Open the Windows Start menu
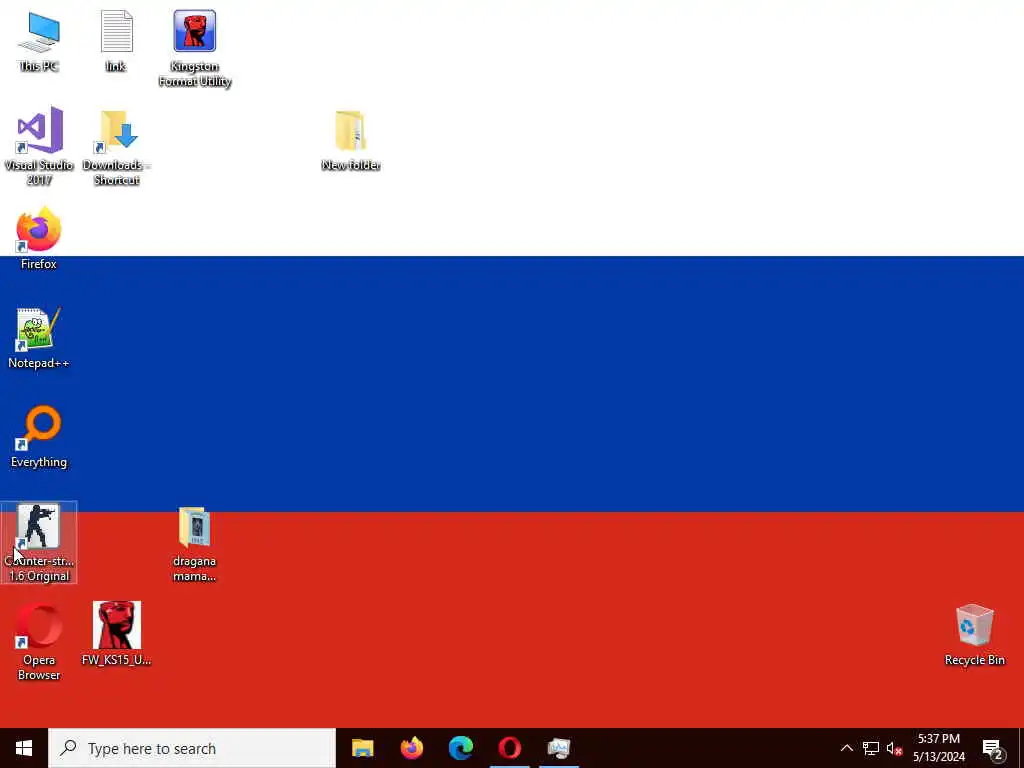This screenshot has height=768, width=1024. (x=24, y=748)
